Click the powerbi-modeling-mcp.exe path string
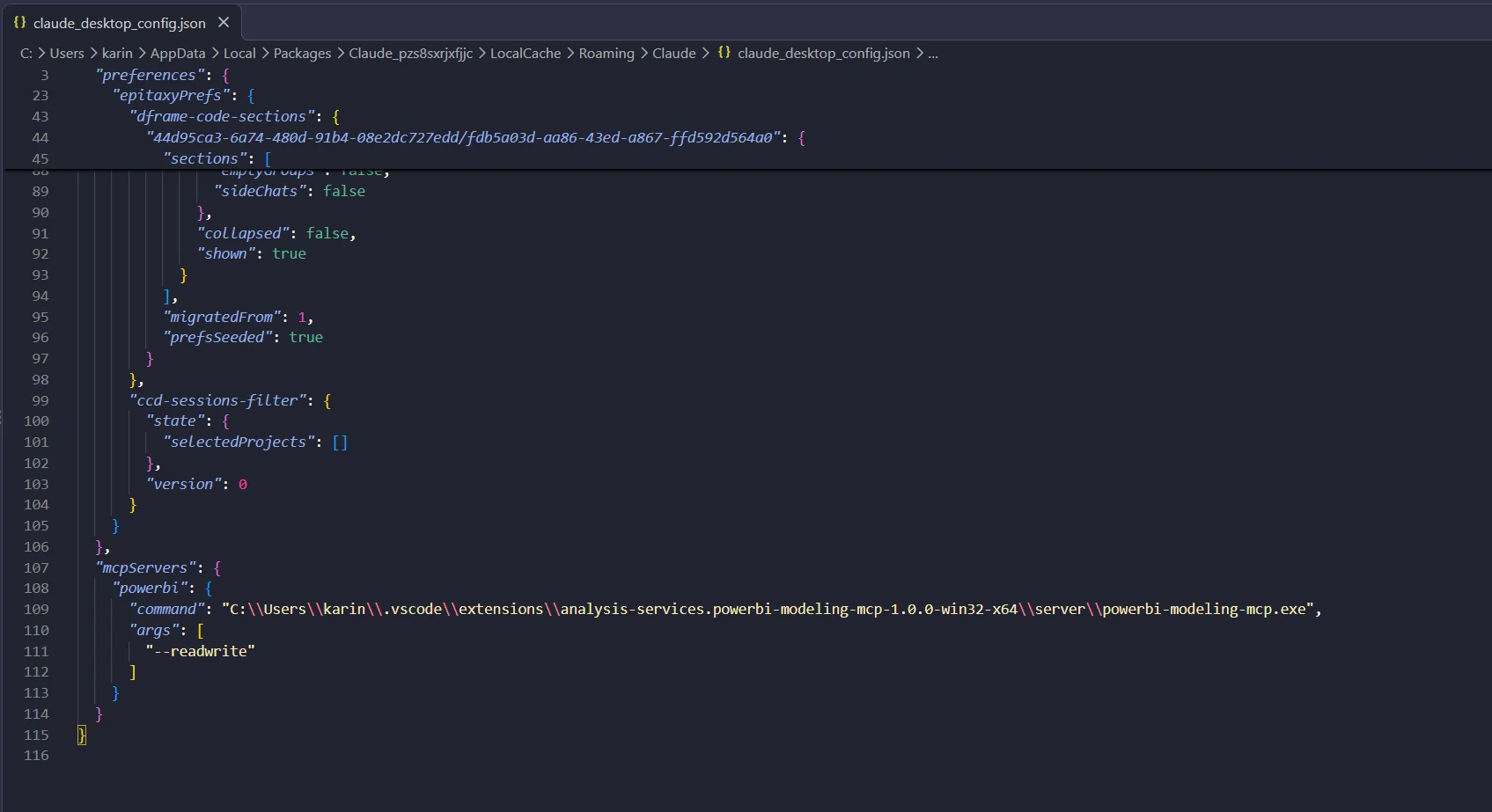Screen dimensions: 1492x812 (768, 609)
